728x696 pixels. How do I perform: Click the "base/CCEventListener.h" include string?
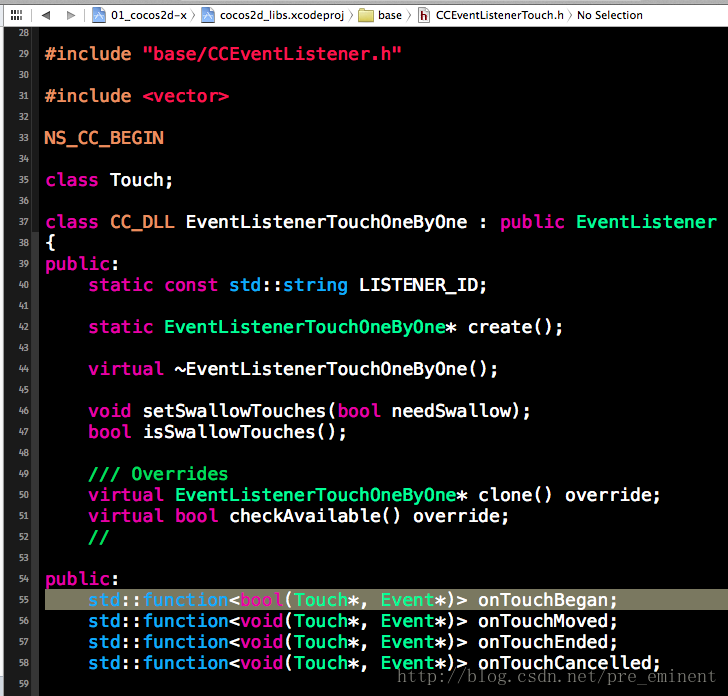(272, 54)
